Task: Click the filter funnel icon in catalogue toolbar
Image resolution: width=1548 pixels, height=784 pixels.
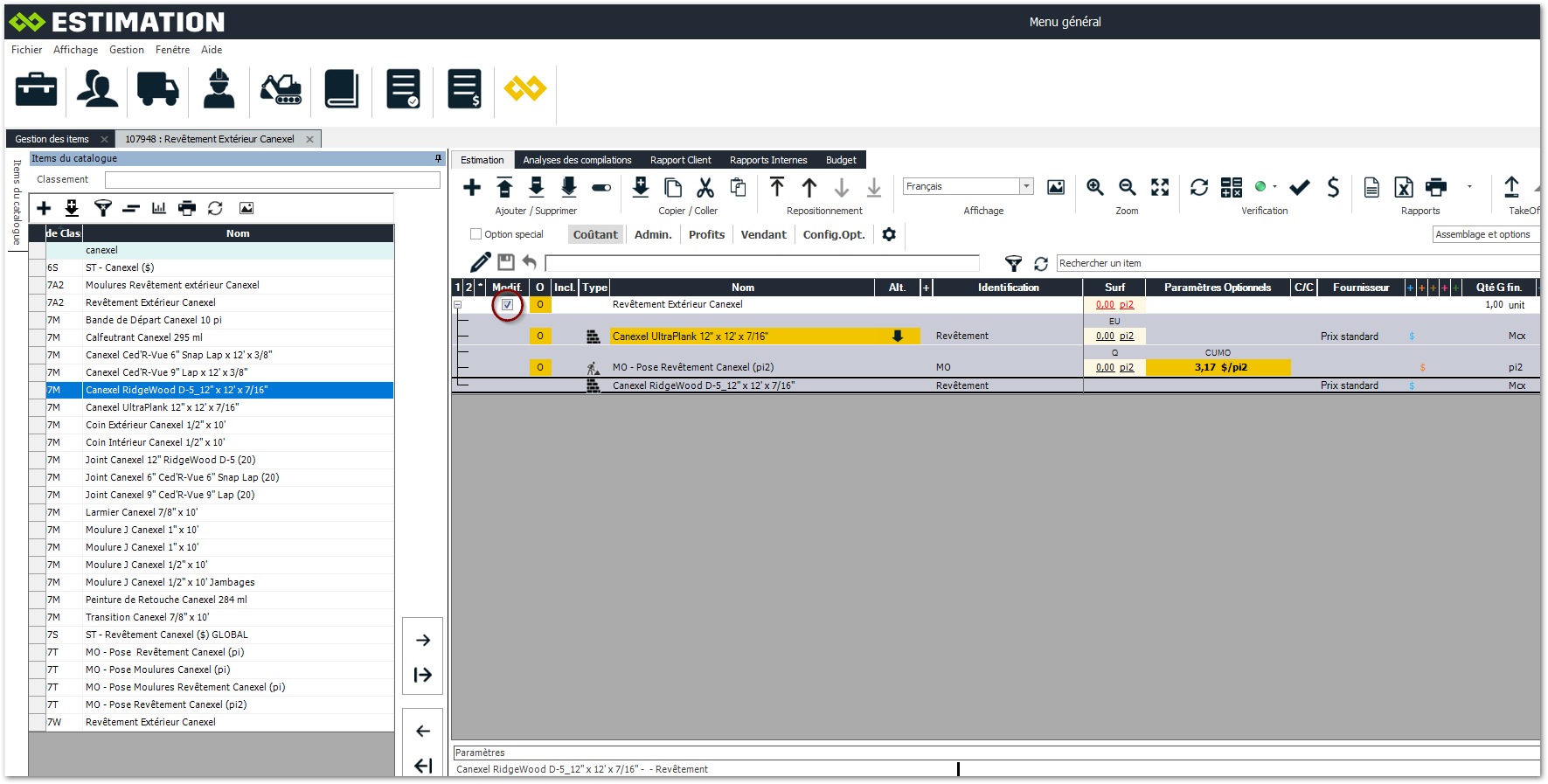Action: click(102, 208)
